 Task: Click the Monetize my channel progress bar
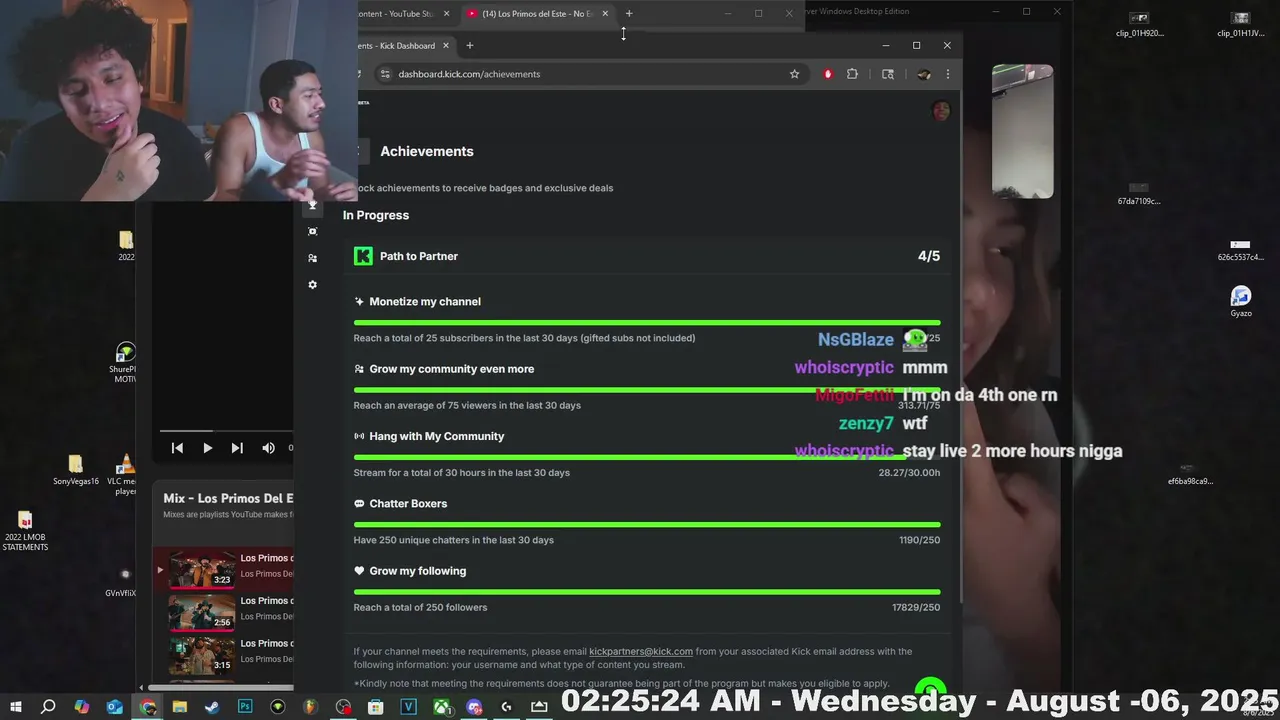click(647, 323)
